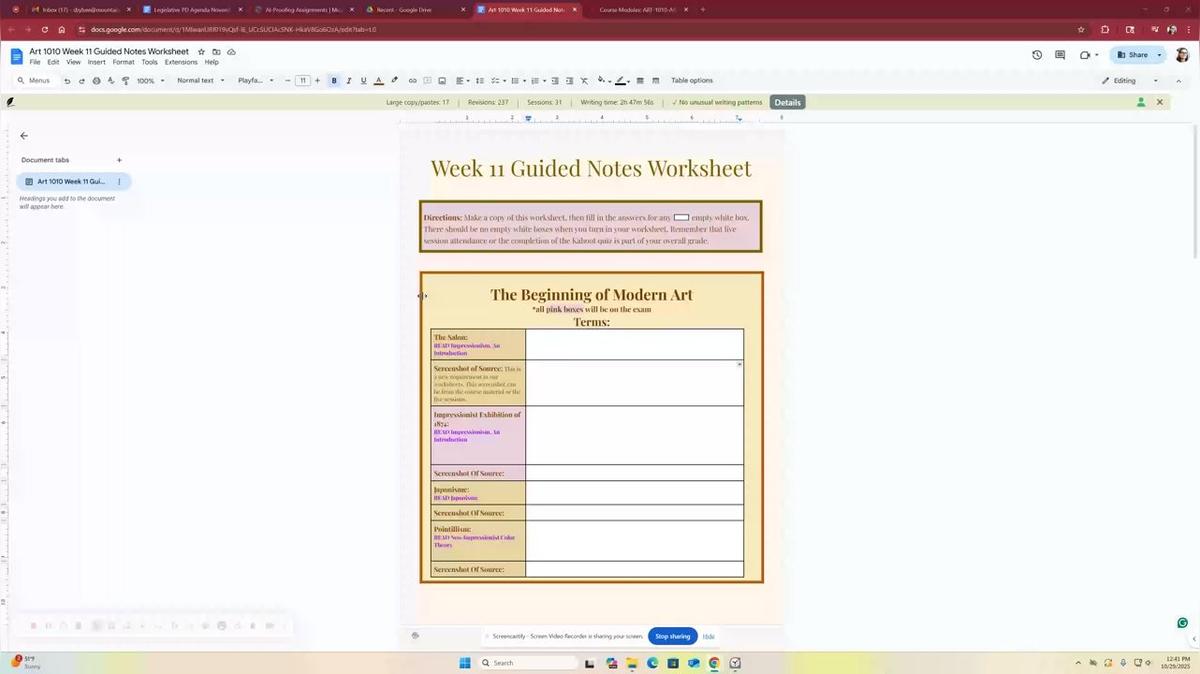This screenshot has height=674, width=1200.
Task: Expand the 100% zoom dropdown
Action: pos(152,80)
